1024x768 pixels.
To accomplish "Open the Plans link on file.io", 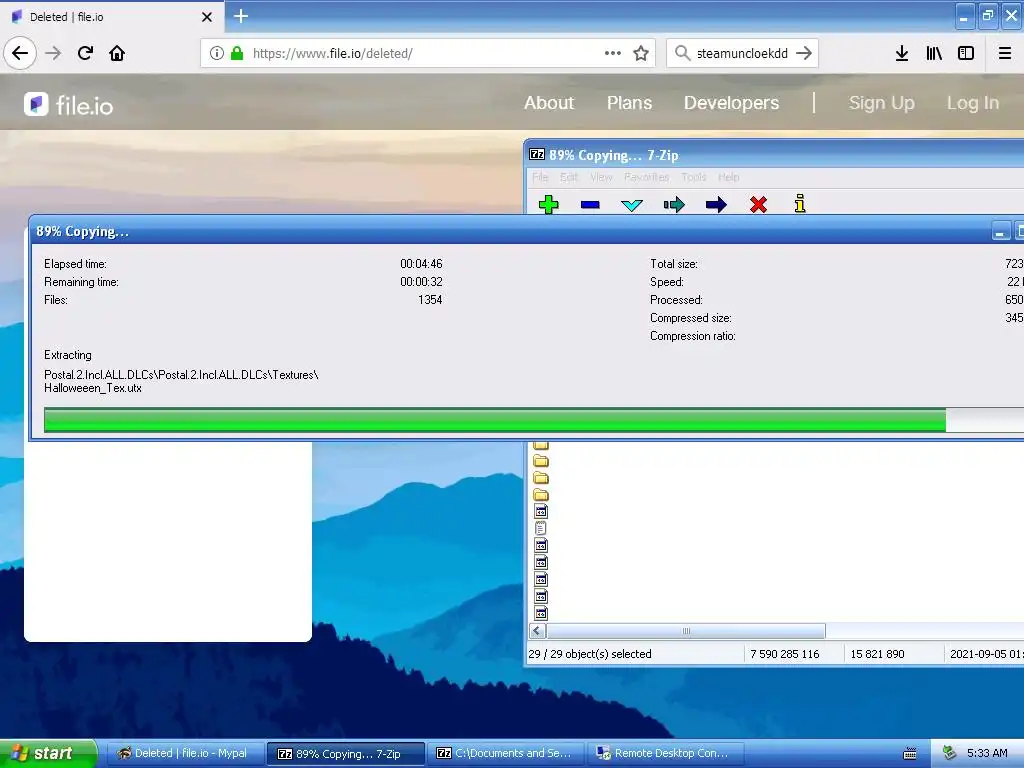I will (x=629, y=103).
